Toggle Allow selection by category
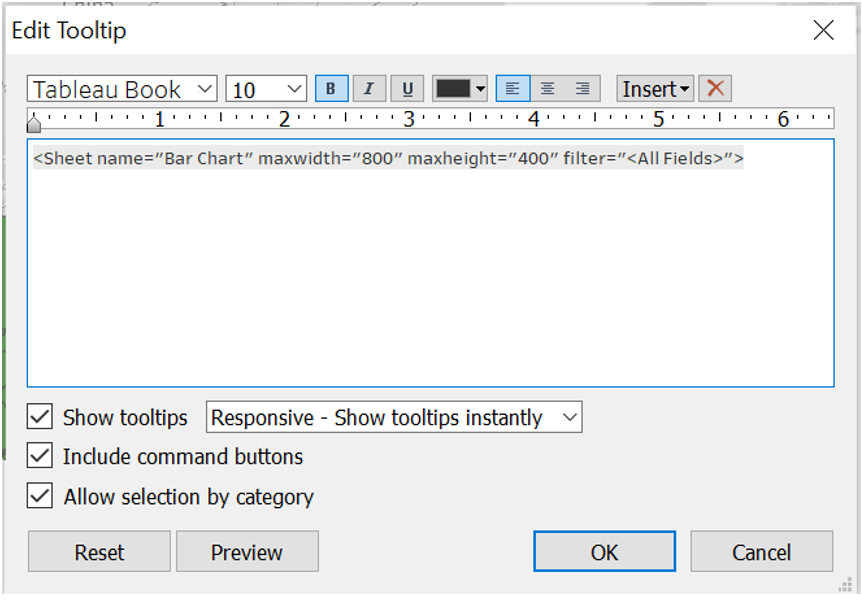Screen dimensions: 862x600 pyautogui.click(x=40, y=496)
